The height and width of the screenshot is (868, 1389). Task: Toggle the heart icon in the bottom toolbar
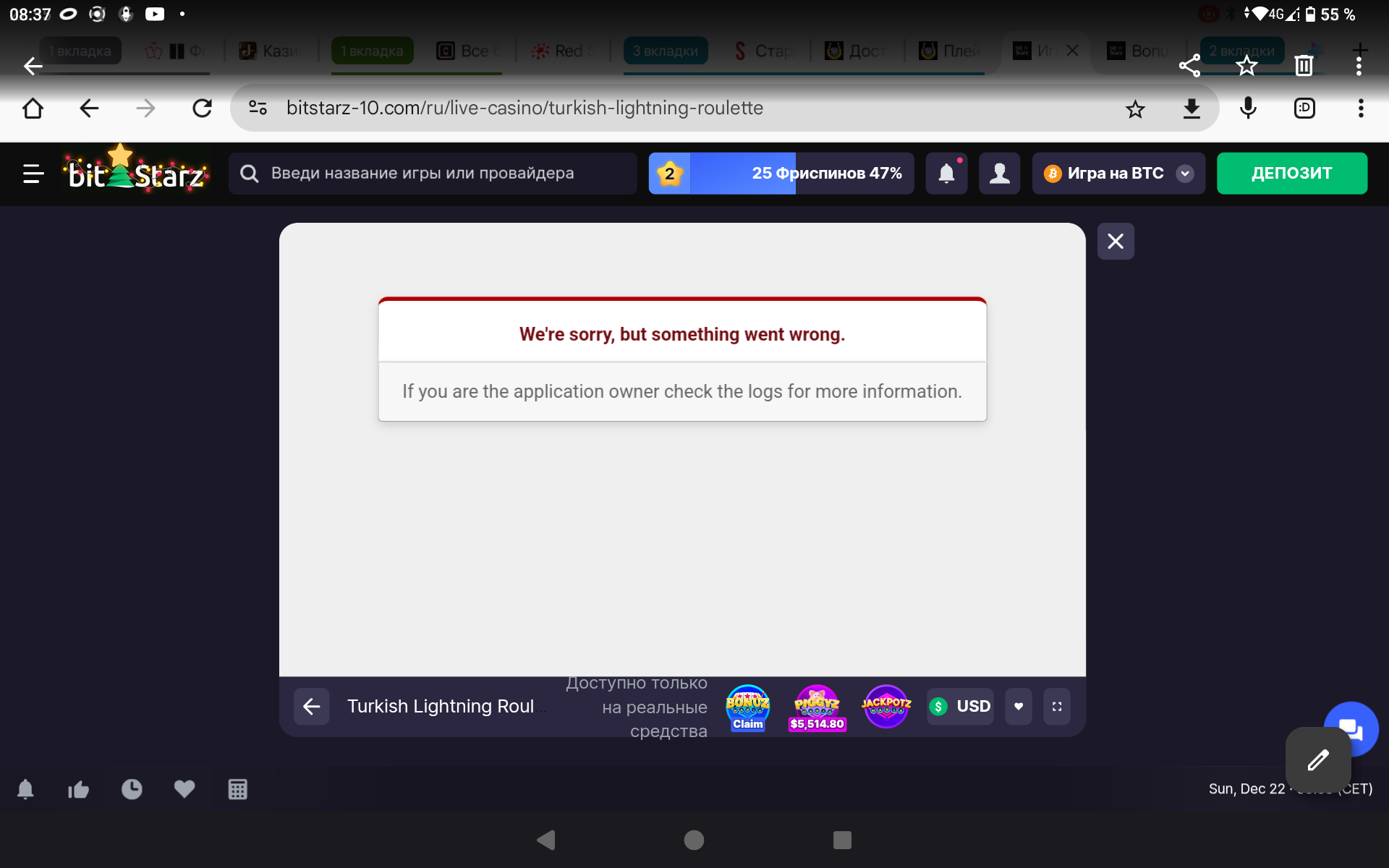point(184,789)
